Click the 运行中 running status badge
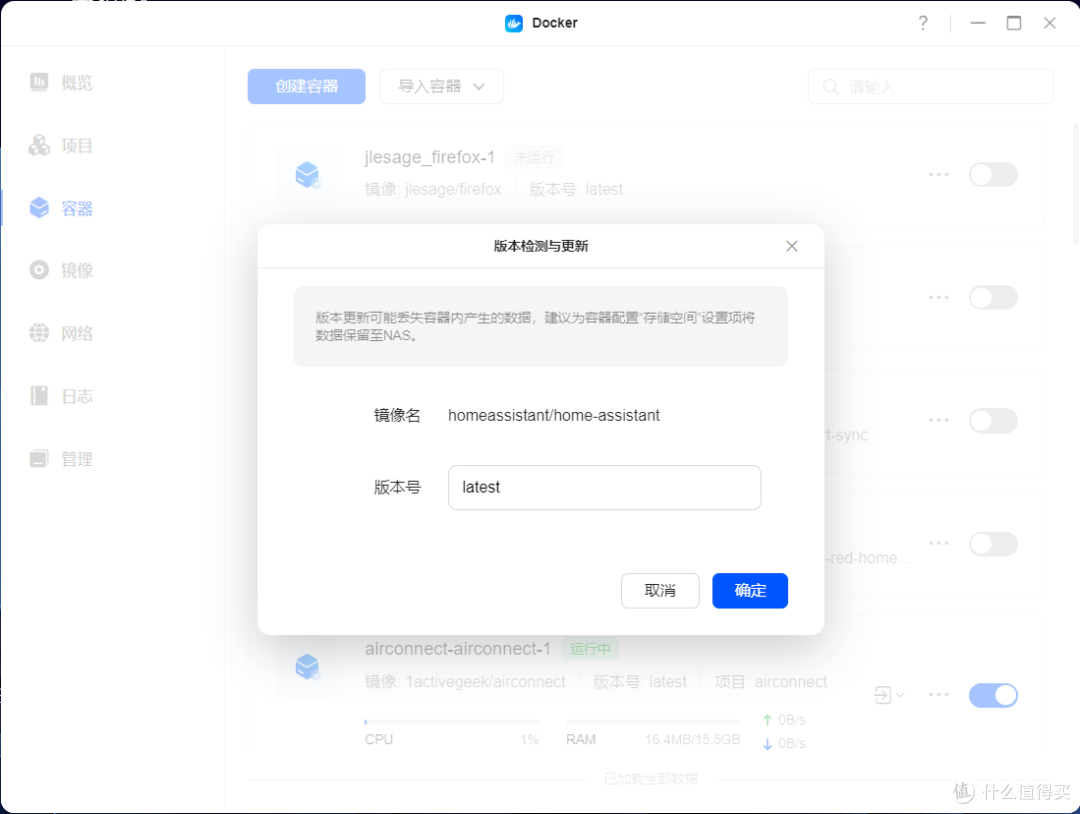 click(590, 649)
